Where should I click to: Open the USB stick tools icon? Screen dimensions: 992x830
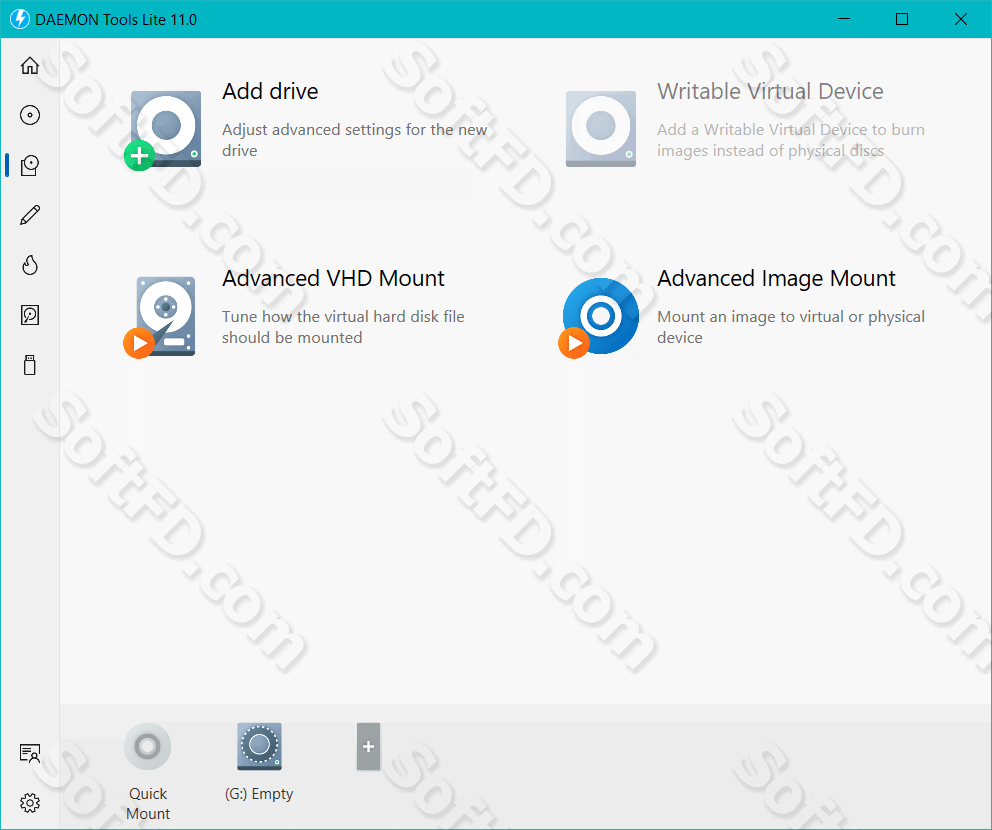pos(30,365)
